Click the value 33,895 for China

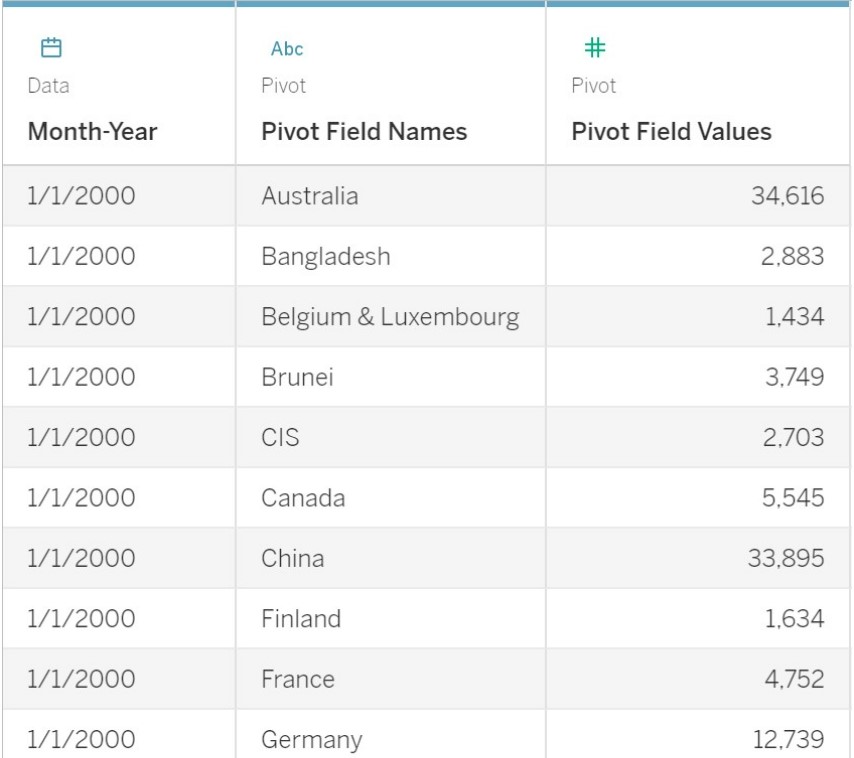click(x=785, y=558)
